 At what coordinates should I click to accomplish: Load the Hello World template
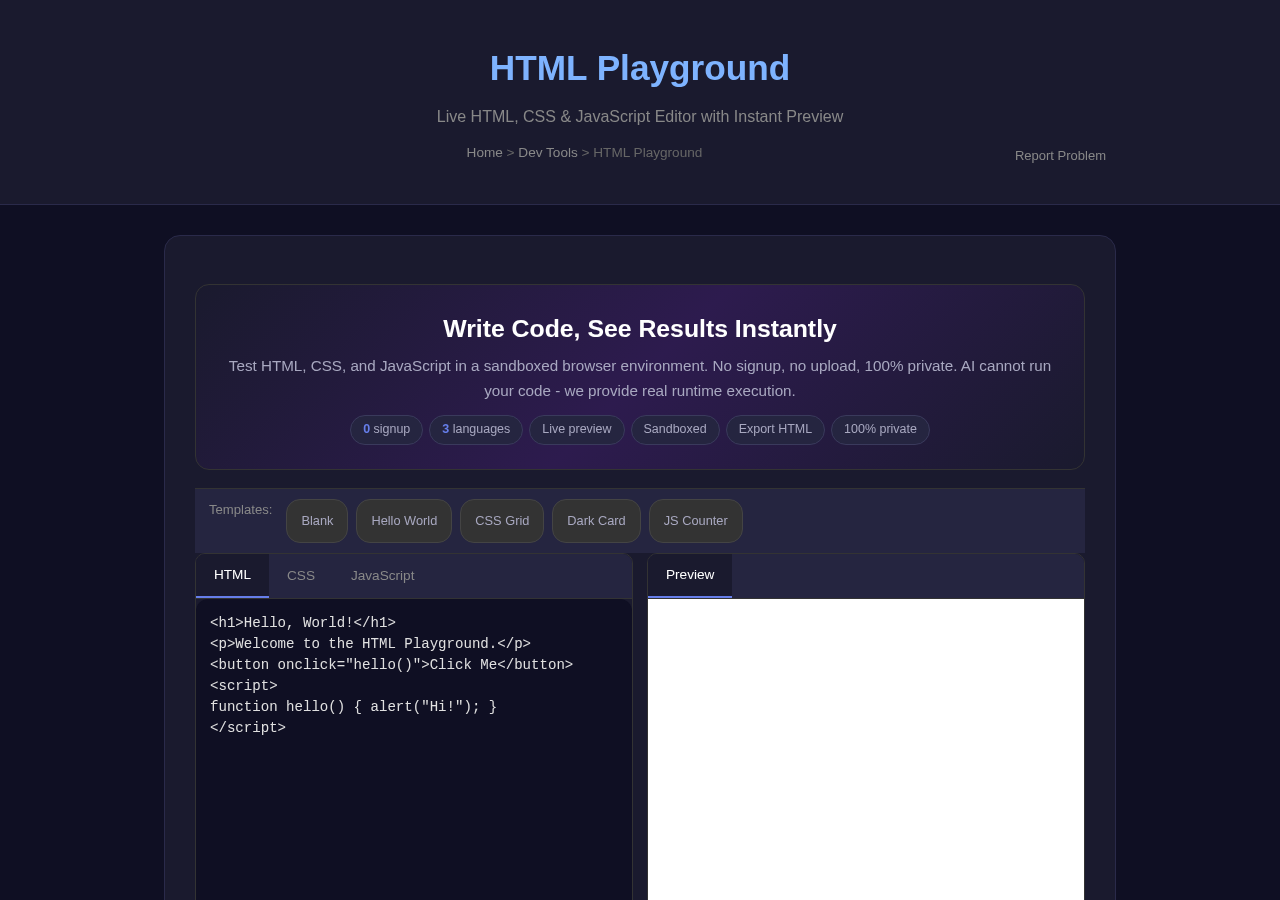coord(404,521)
